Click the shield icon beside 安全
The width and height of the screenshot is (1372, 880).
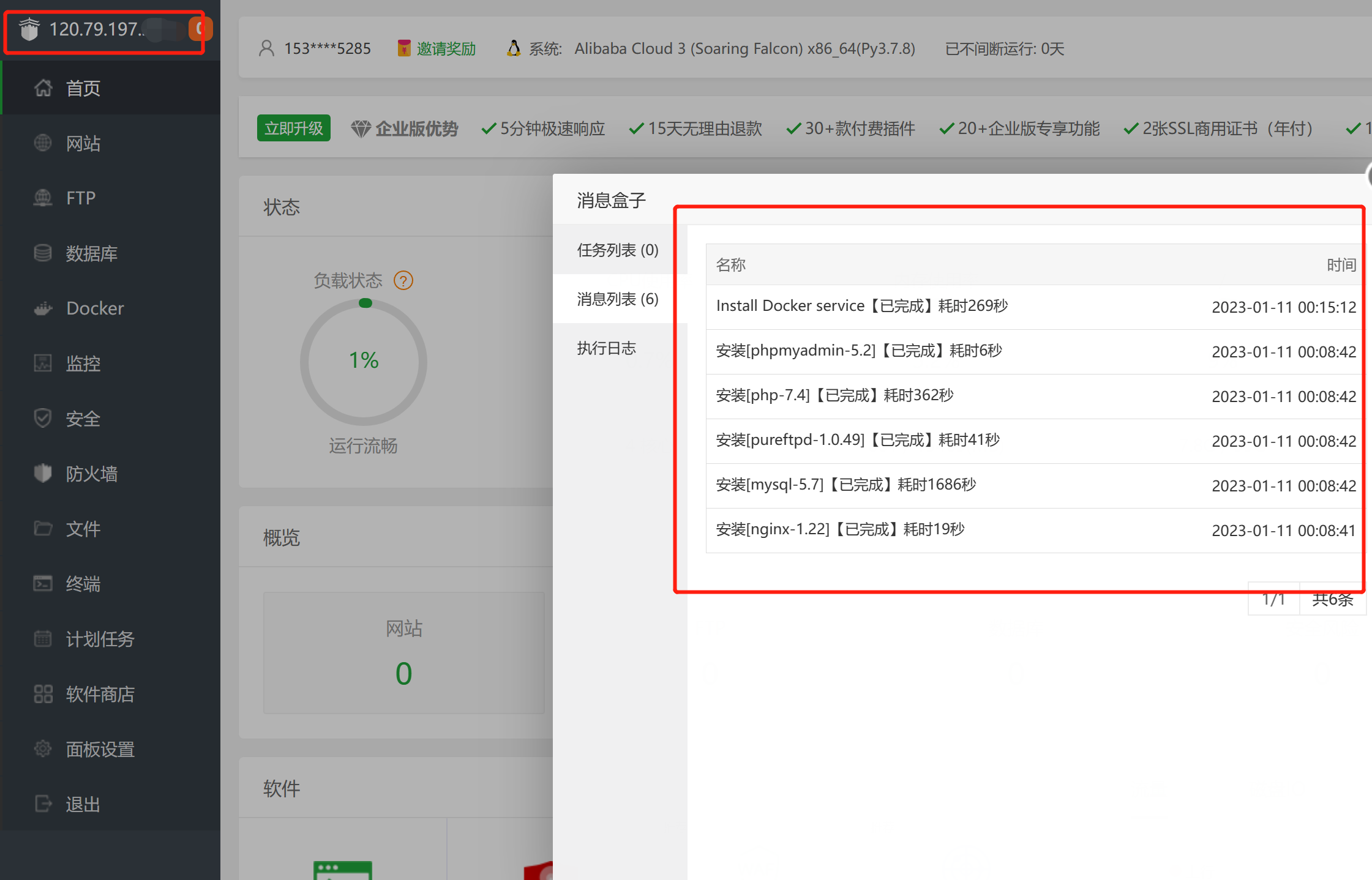click(x=43, y=419)
